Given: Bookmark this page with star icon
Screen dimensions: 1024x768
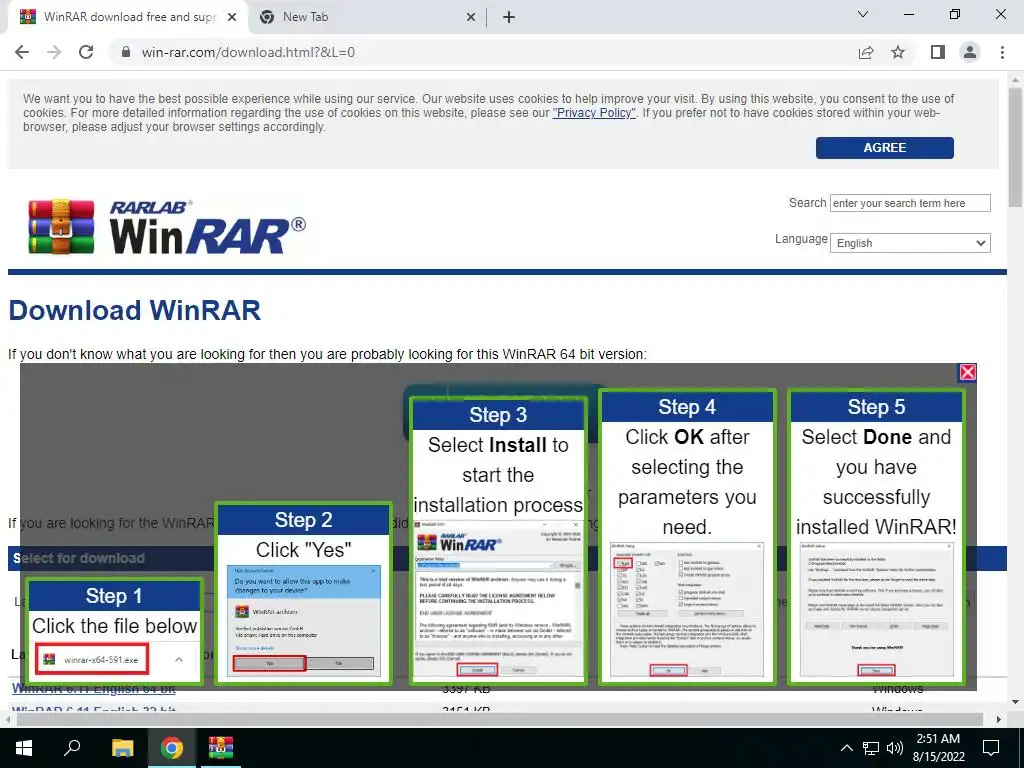Looking at the screenshot, I should click(898, 52).
